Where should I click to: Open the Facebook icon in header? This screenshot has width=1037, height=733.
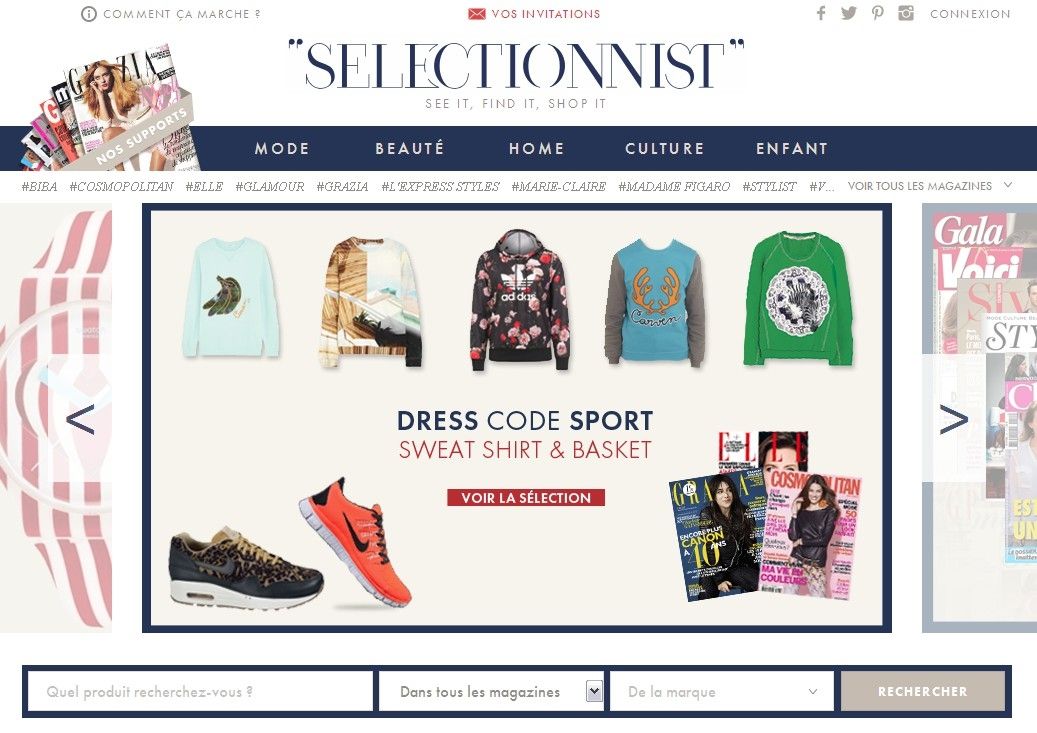coord(821,13)
